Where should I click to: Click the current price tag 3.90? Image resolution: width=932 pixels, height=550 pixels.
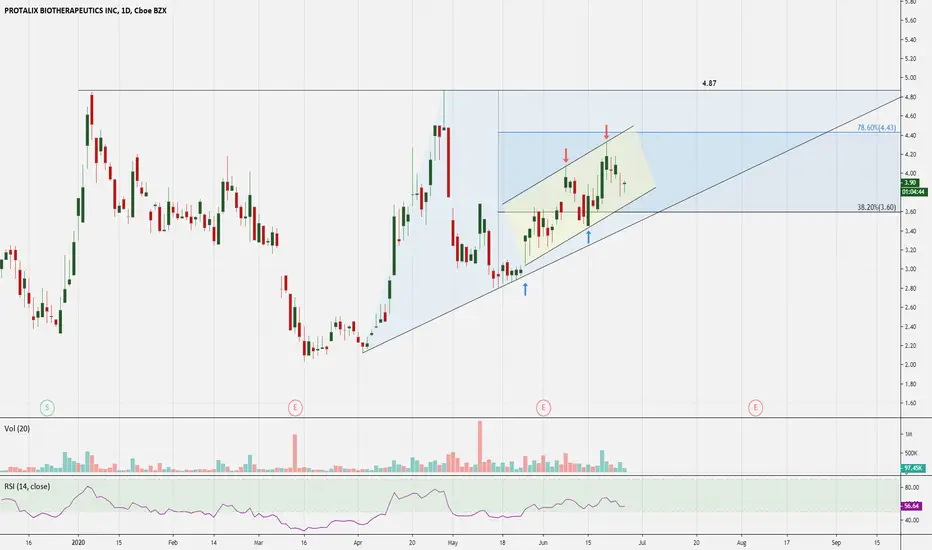(910, 183)
